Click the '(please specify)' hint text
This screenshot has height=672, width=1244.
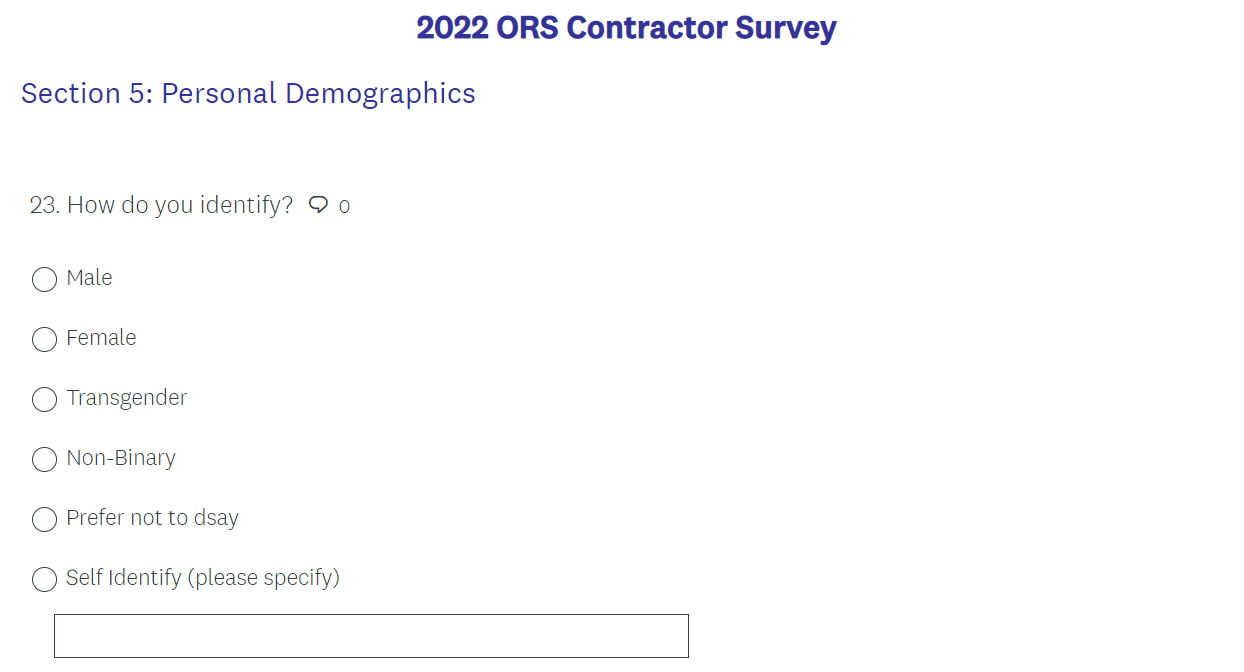265,578
